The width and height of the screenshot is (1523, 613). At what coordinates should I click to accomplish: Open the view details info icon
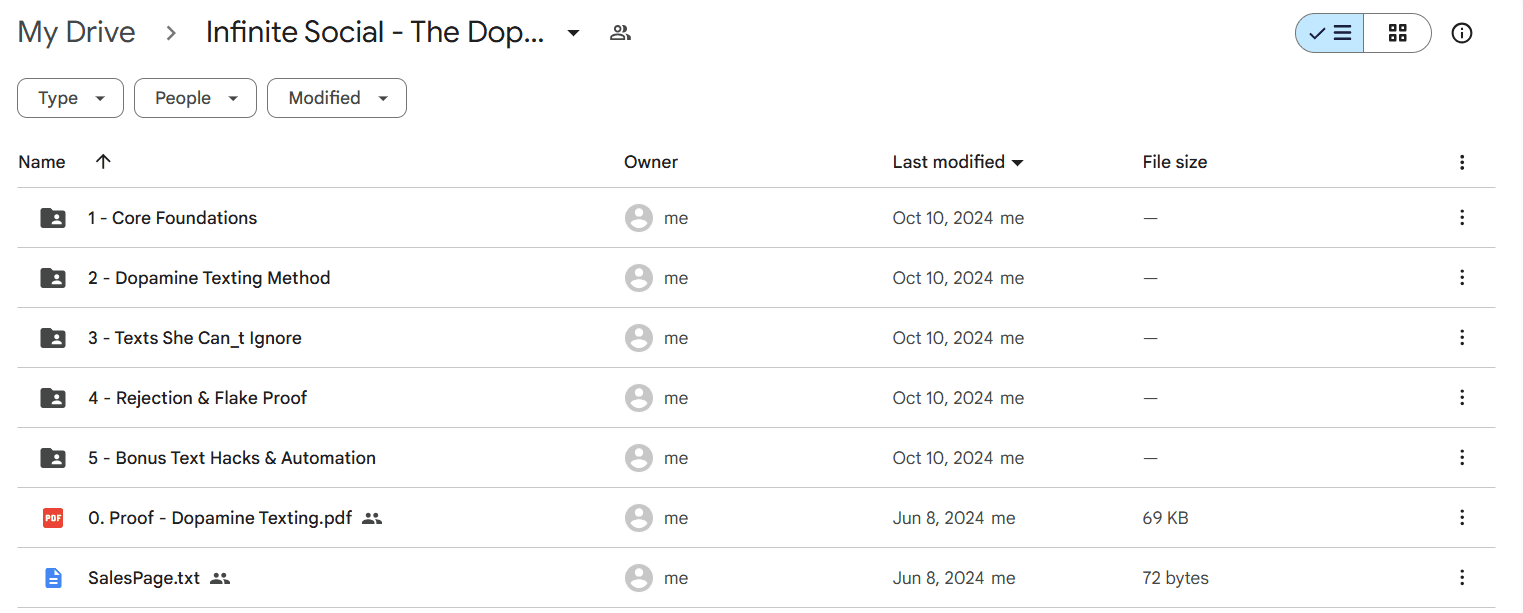point(1462,33)
